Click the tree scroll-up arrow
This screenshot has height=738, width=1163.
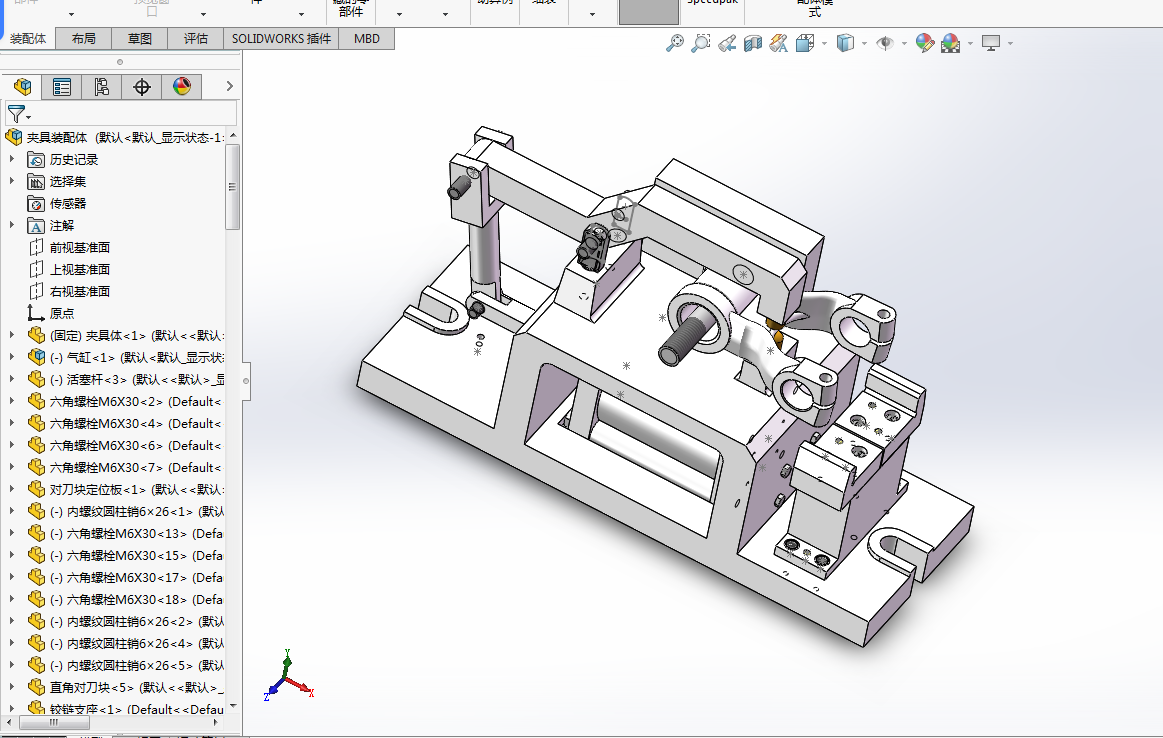(x=233, y=135)
